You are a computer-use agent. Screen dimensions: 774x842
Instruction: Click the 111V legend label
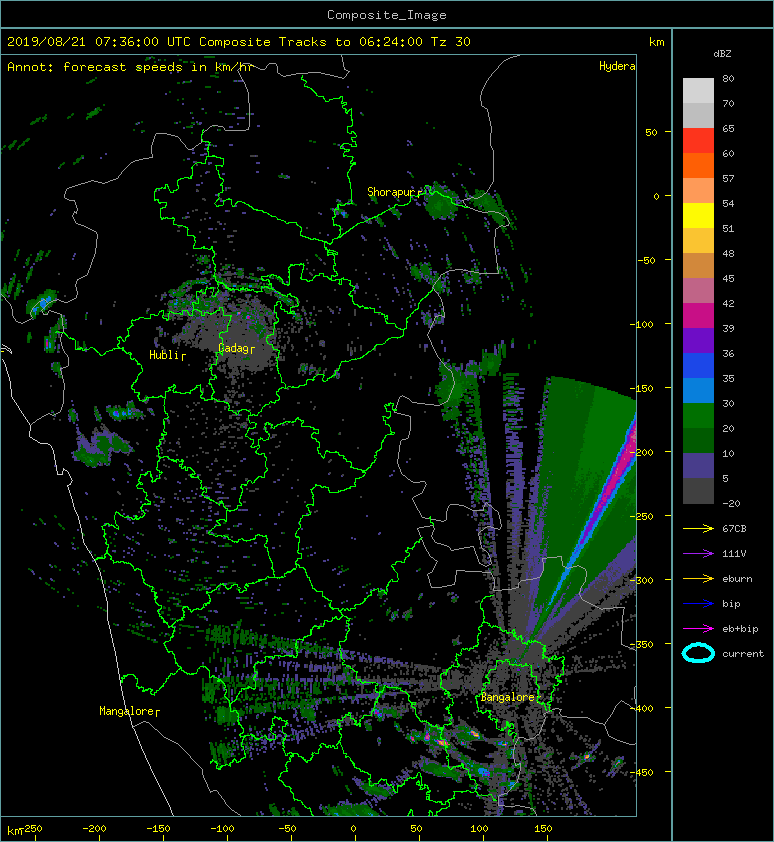734,554
